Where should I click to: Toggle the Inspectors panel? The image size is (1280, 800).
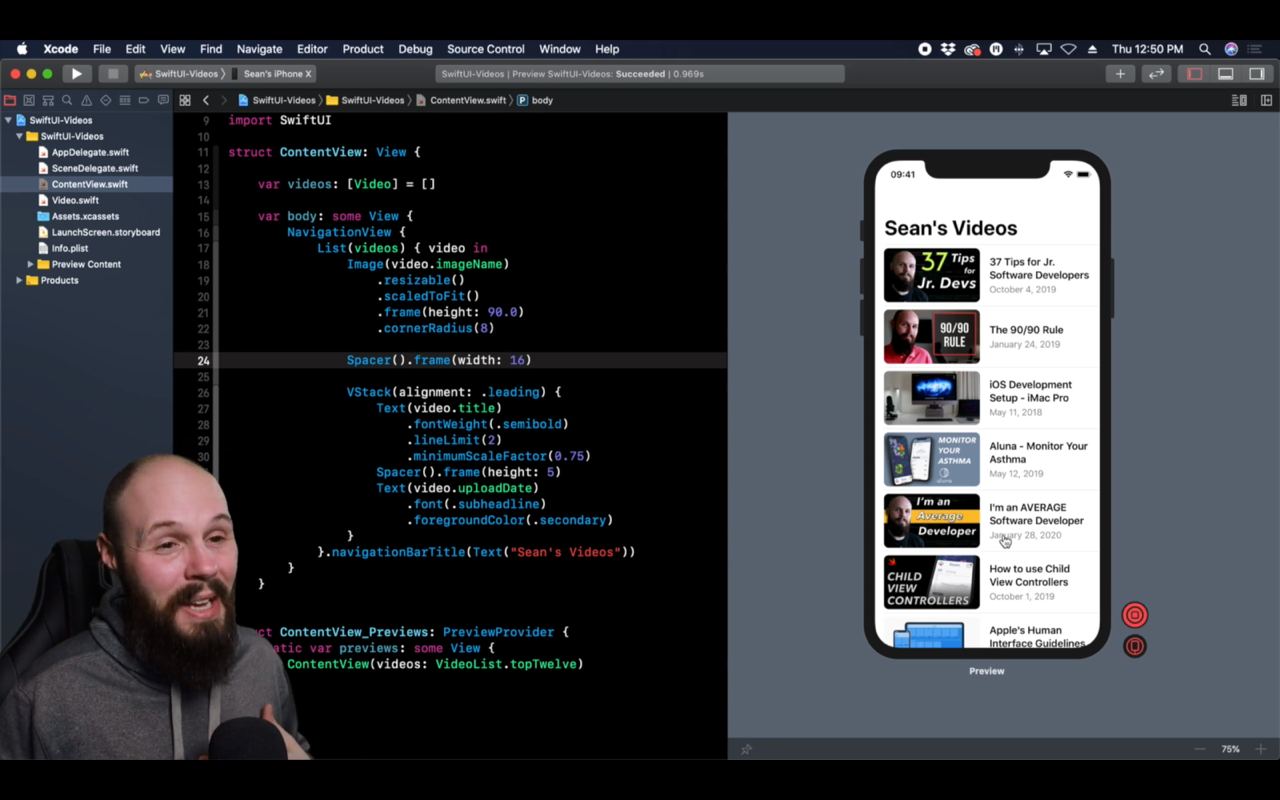coord(1257,74)
